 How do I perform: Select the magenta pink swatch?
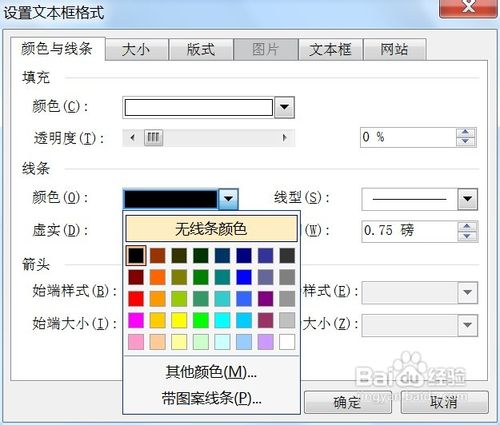(136, 320)
